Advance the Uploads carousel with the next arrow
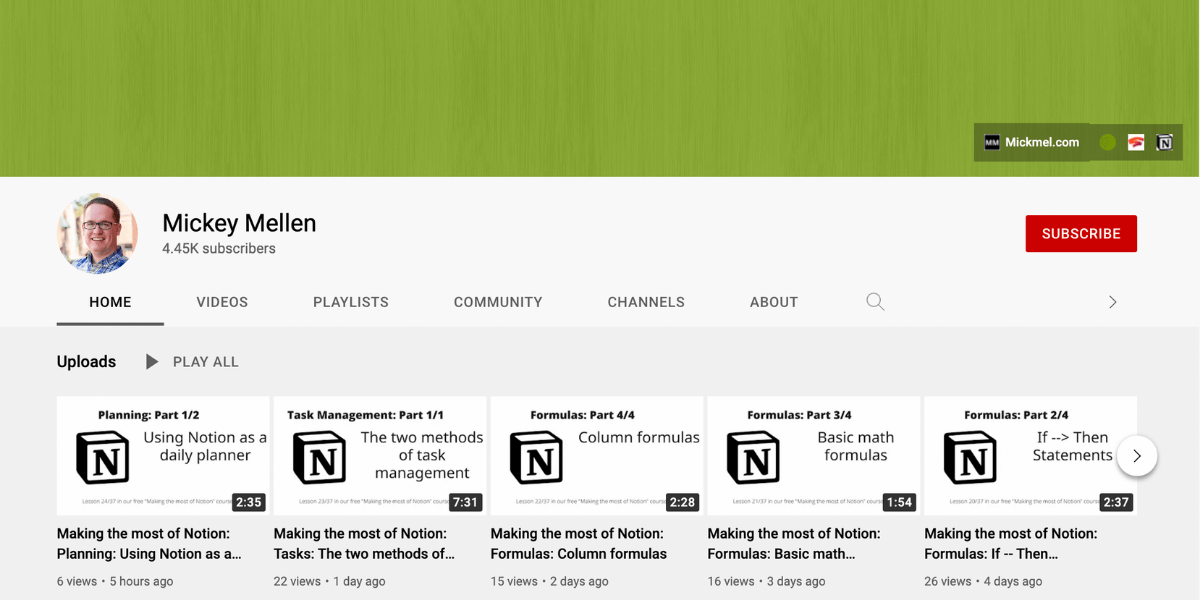The height and width of the screenshot is (600, 1200). pyautogui.click(x=1137, y=456)
